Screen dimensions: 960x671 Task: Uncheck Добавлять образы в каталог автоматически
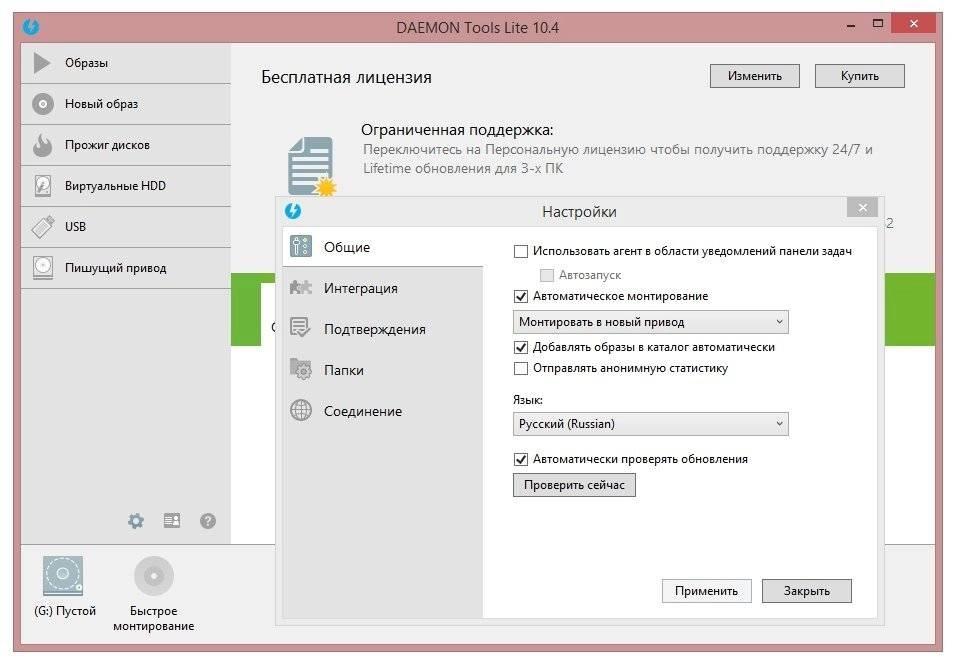pos(521,348)
